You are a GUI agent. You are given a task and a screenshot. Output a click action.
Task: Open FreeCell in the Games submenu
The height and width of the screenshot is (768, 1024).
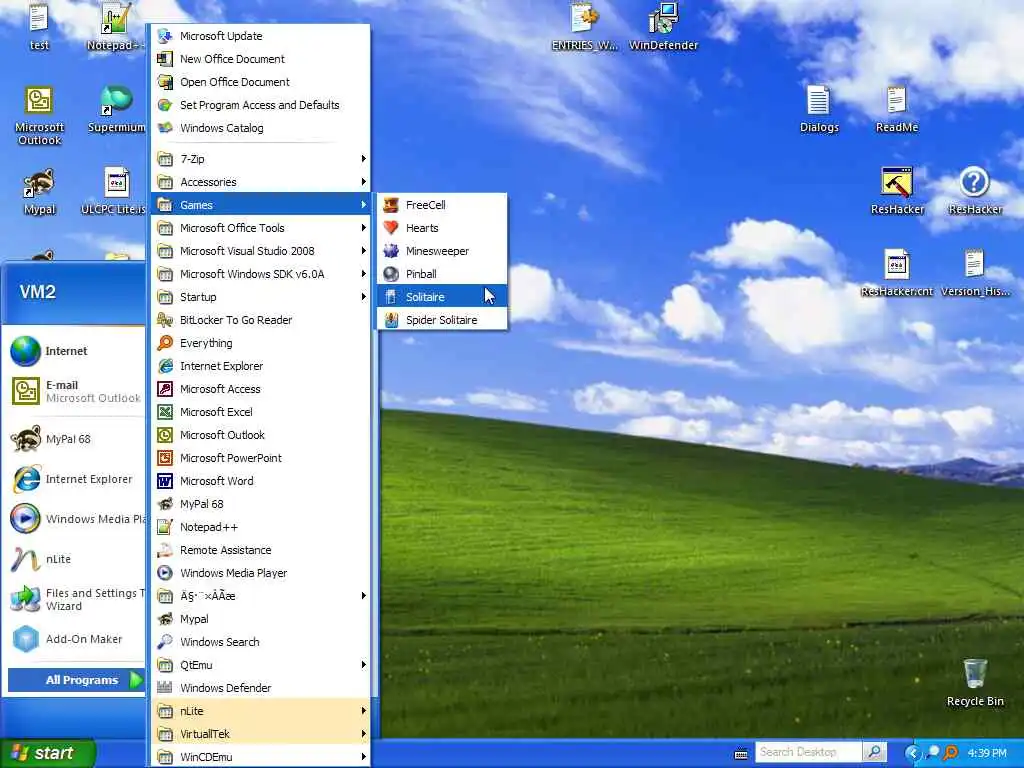point(442,205)
